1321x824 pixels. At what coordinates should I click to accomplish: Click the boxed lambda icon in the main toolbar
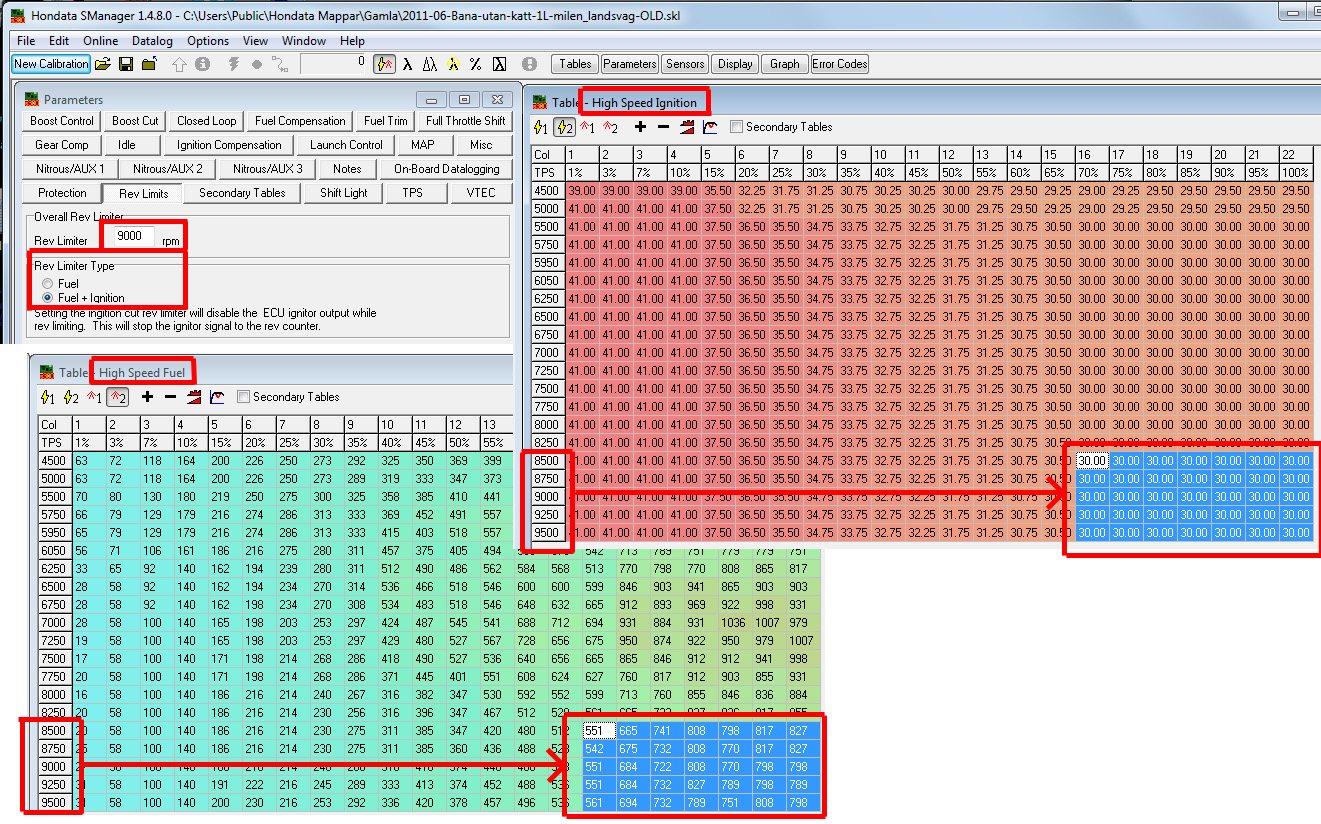(498, 64)
